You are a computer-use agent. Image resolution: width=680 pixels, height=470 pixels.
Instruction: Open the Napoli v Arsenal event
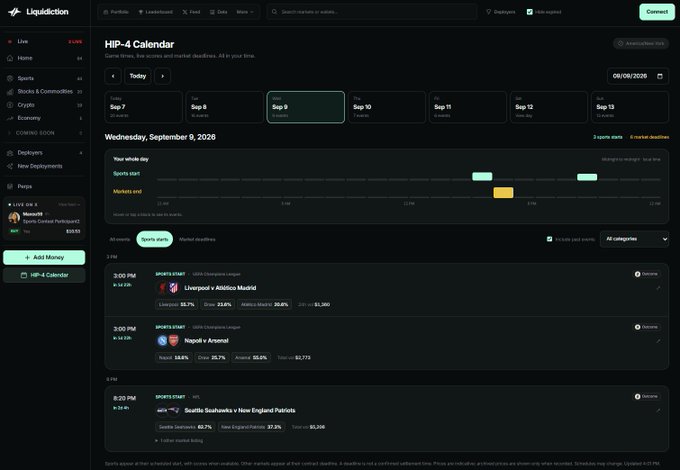pyautogui.click(x=206, y=341)
